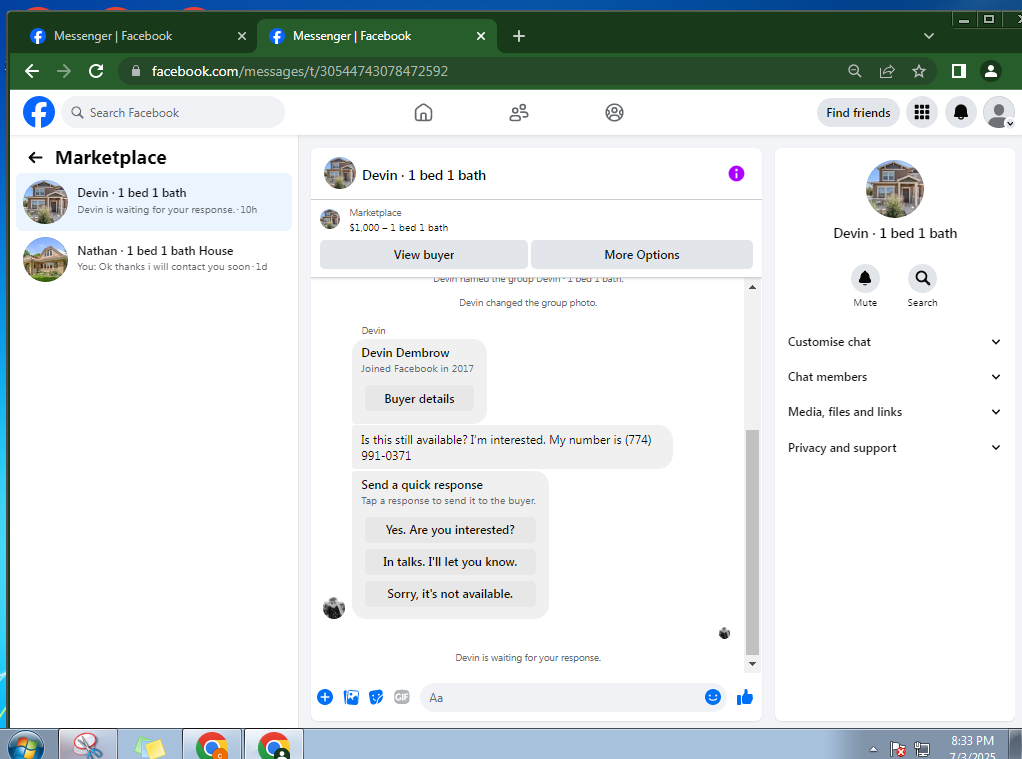Expand Media, files and links section

tap(894, 412)
